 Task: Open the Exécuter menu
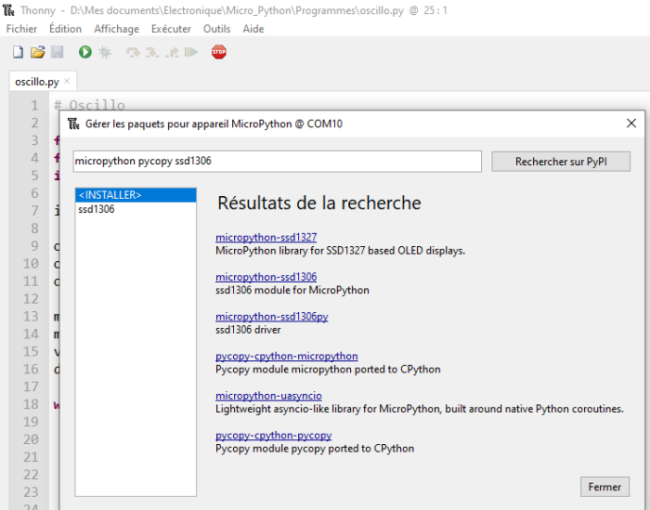(171, 29)
